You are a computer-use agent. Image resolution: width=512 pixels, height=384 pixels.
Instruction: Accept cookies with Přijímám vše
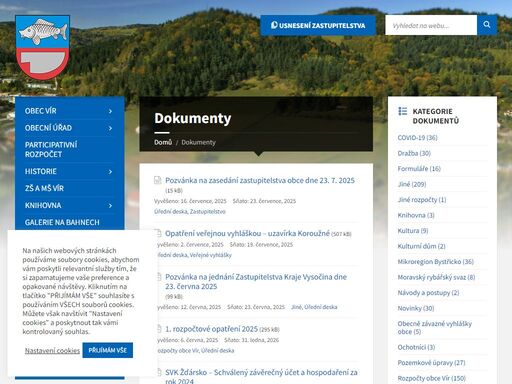click(x=108, y=350)
